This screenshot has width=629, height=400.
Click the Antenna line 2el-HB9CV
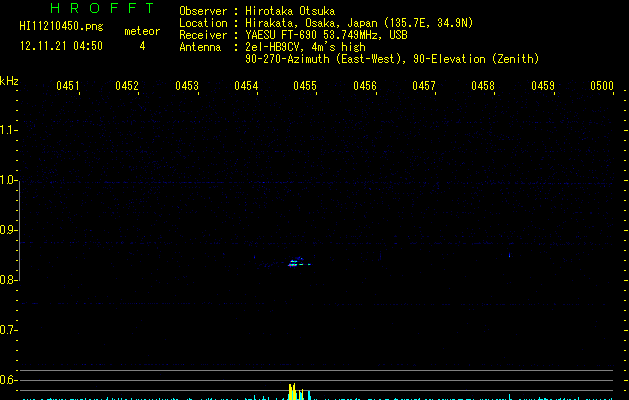(x=305, y=47)
